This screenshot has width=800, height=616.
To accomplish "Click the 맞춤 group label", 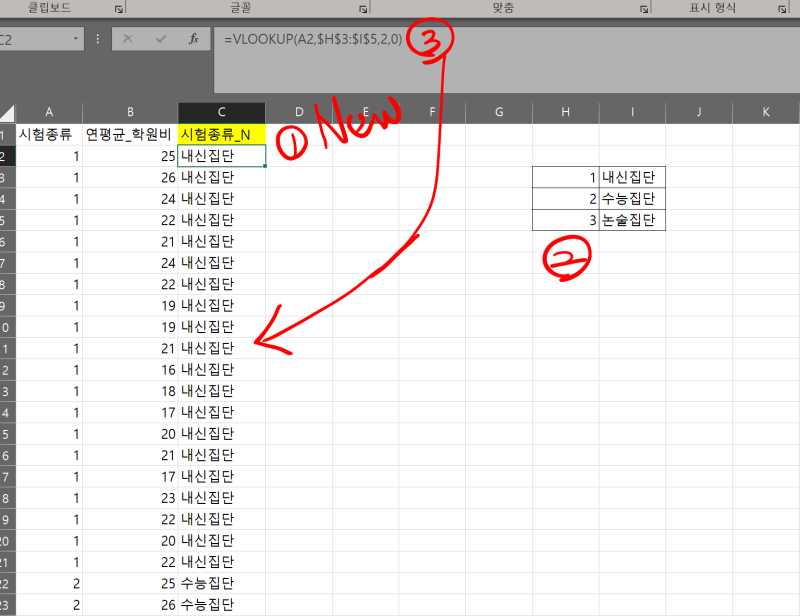I will pos(503,8).
